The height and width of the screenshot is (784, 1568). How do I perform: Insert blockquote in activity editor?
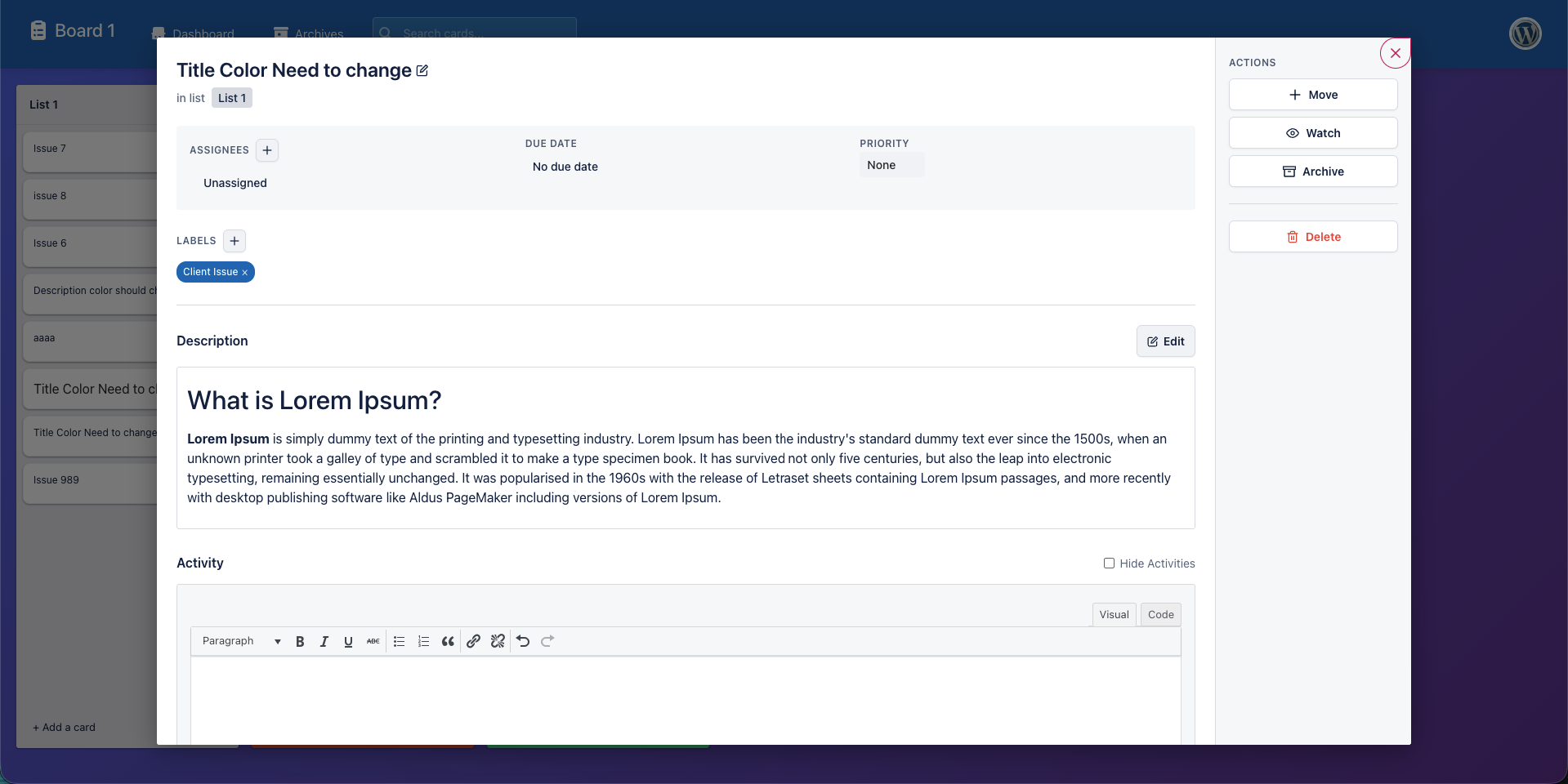point(448,642)
